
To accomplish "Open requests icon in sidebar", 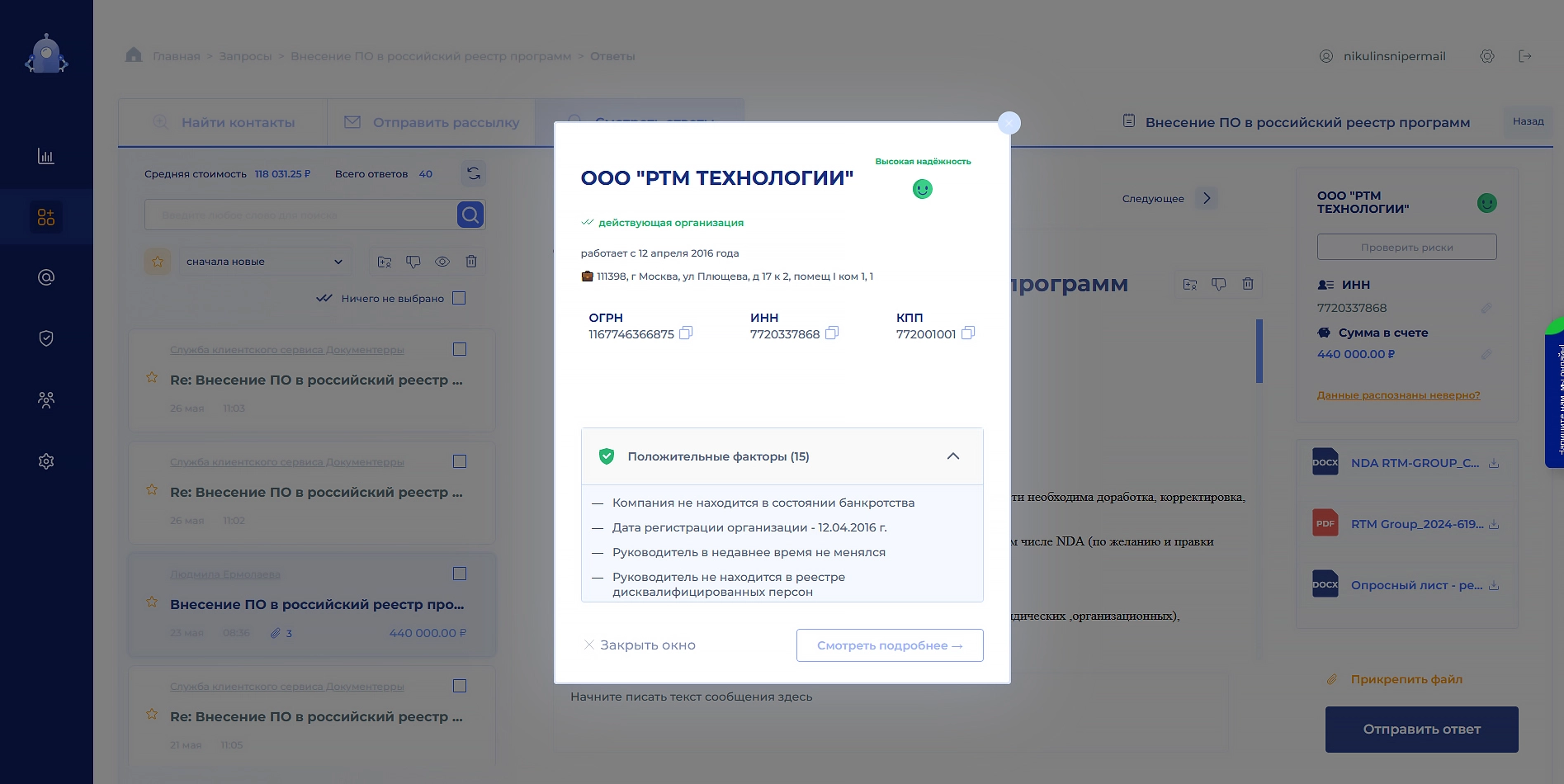I will (x=46, y=217).
